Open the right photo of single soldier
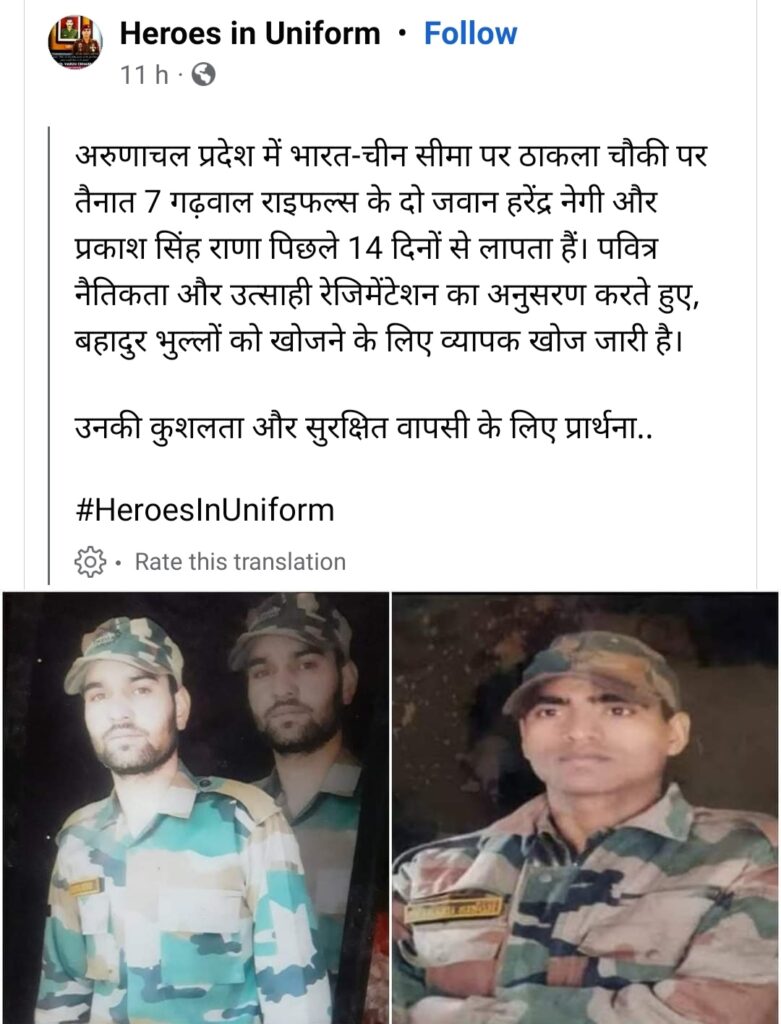Screen dimensions: 781x1024 (x=585, y=808)
